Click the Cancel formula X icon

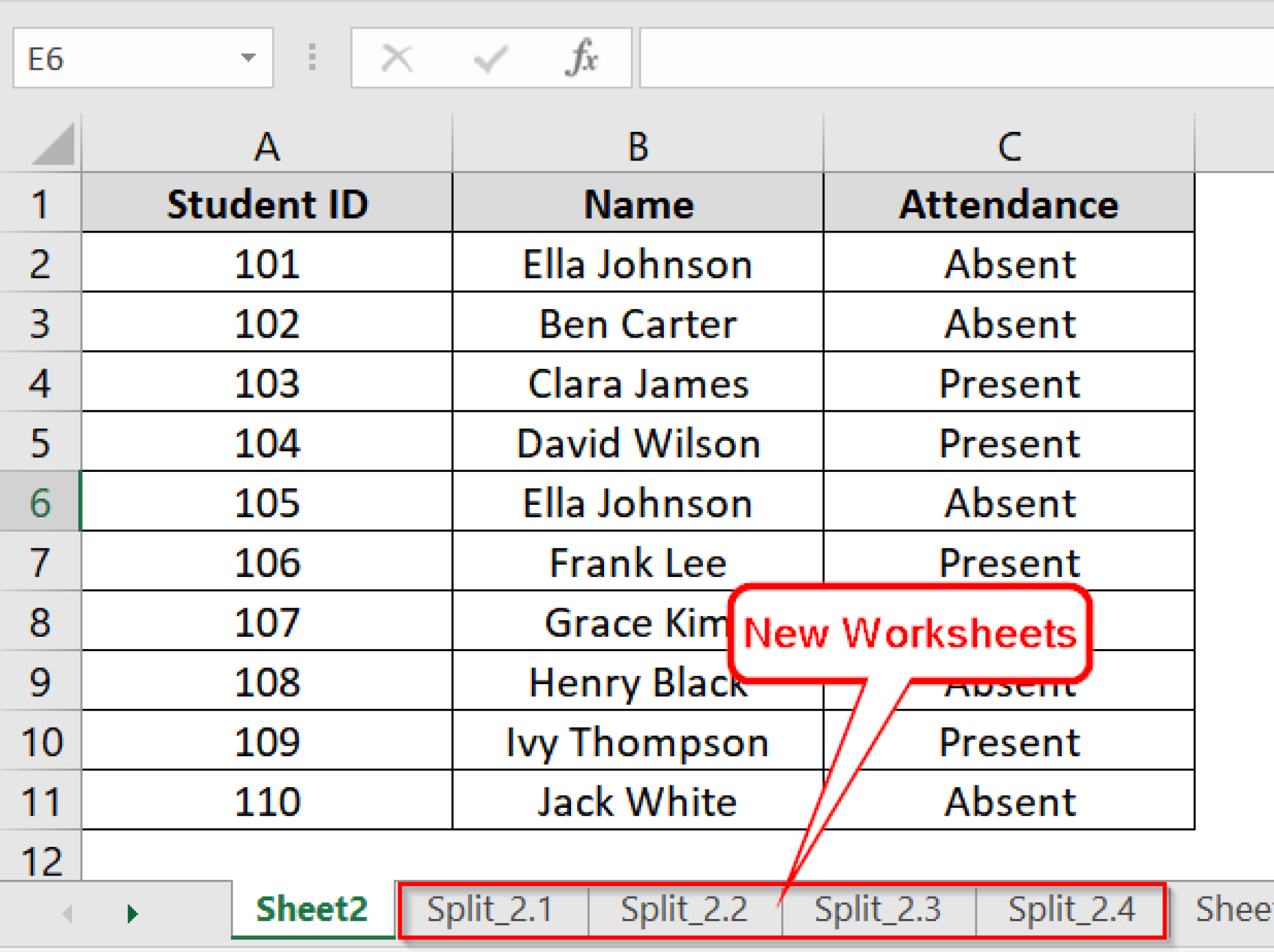coord(396,59)
